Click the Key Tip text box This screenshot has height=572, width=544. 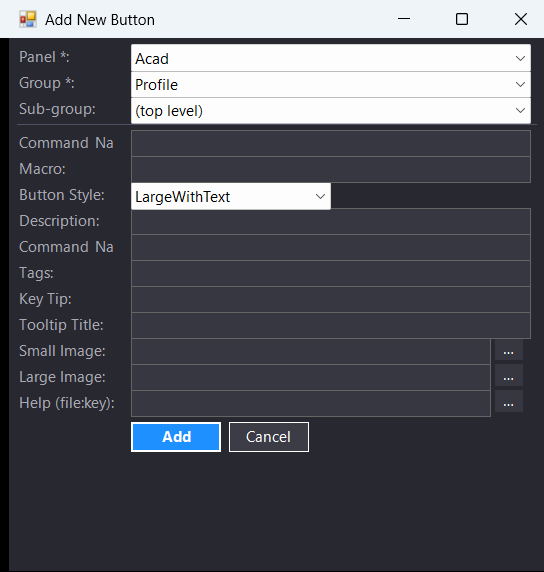click(331, 299)
